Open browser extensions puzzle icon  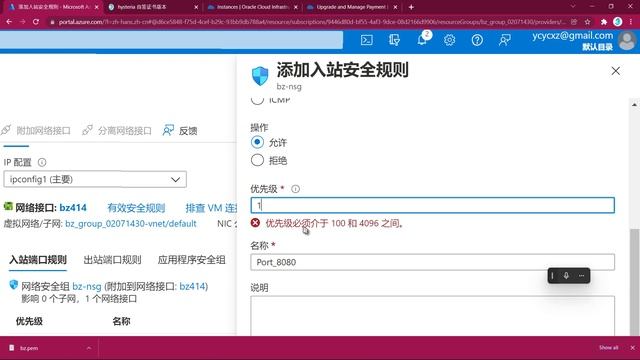[x=604, y=22]
